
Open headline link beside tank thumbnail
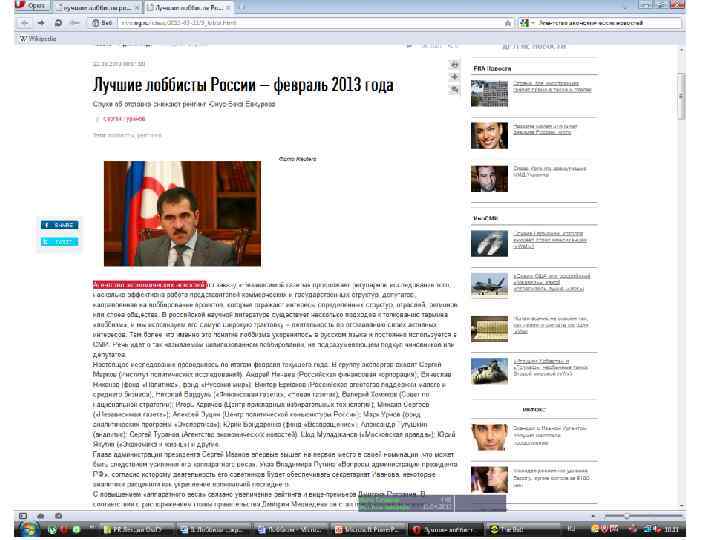[x=551, y=367]
